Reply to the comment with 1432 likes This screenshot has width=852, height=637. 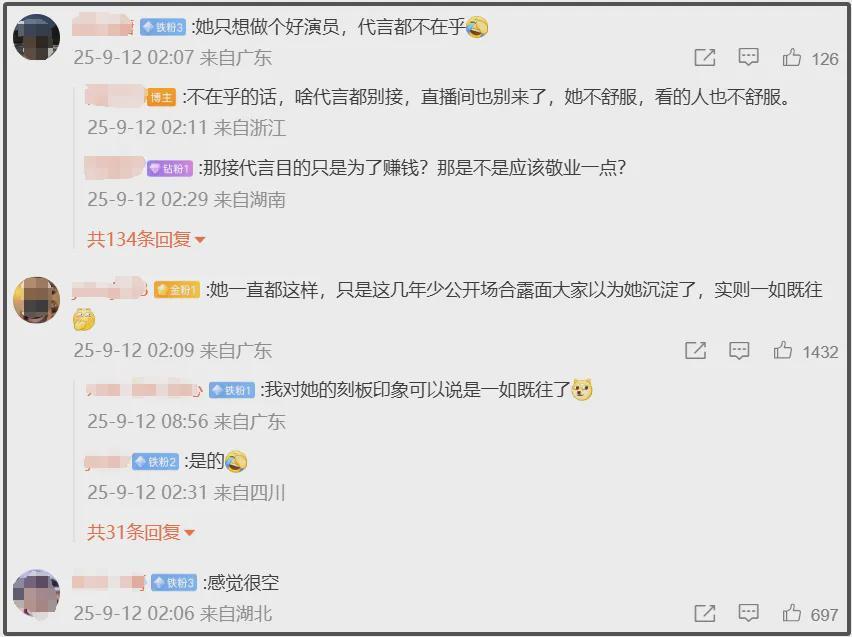[x=739, y=351]
